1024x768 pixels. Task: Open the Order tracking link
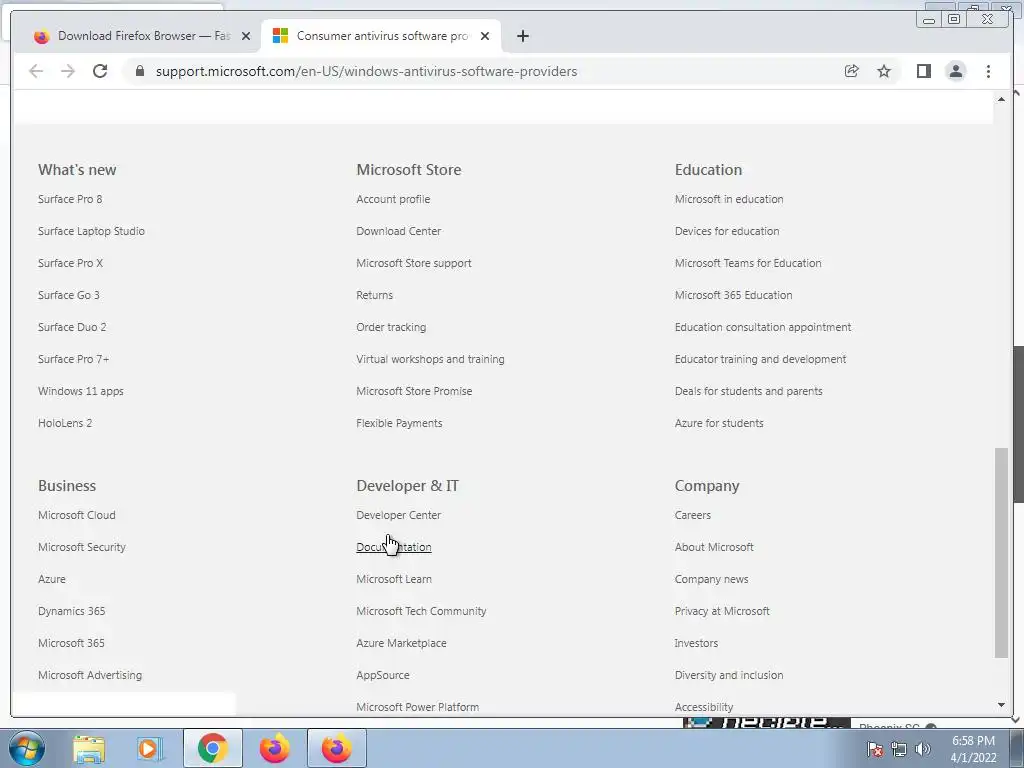coord(391,327)
